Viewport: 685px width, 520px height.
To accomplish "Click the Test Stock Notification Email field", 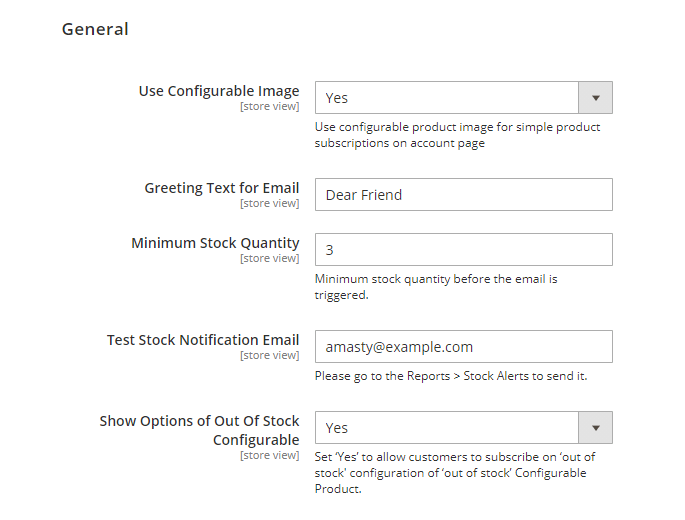I will point(463,347).
